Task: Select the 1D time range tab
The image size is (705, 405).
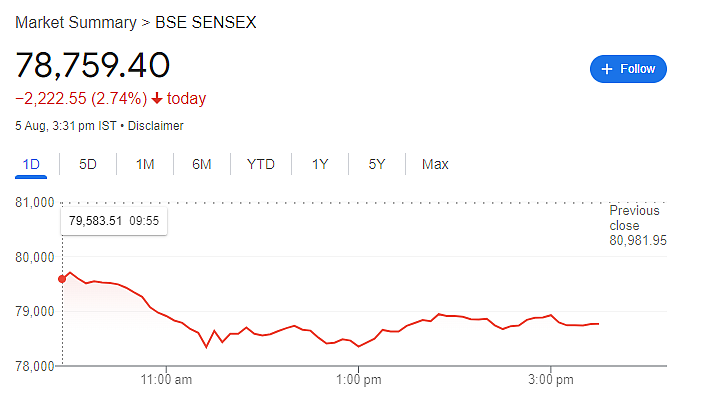Action: (31, 165)
